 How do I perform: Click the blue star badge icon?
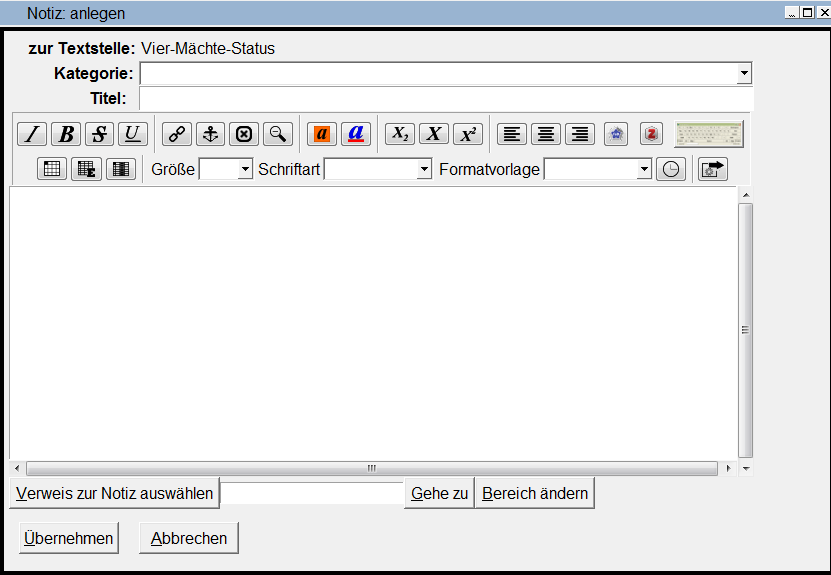616,134
